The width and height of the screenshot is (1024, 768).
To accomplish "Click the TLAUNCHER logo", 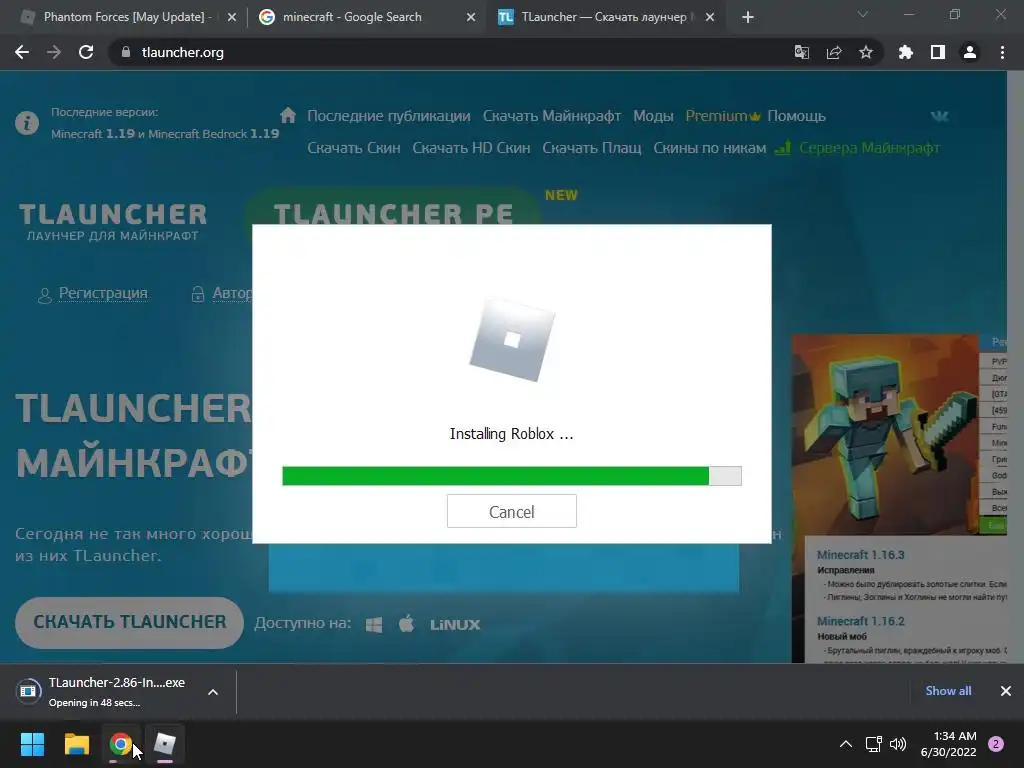I will 112,221.
